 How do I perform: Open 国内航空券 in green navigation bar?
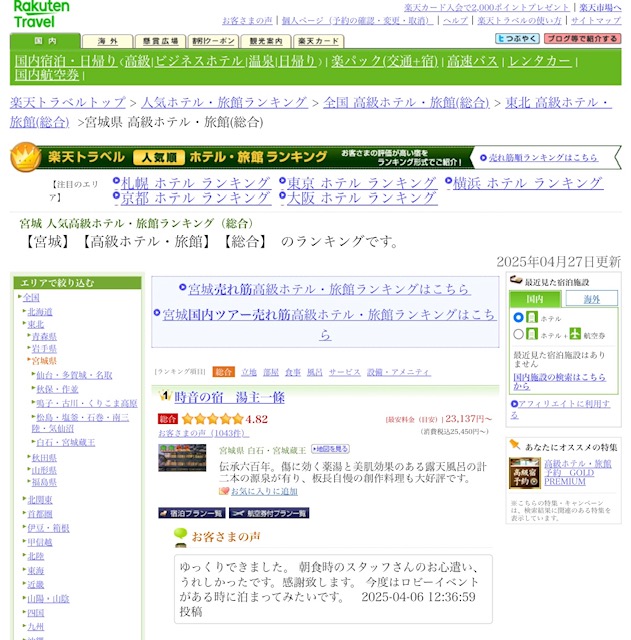pyautogui.click(x=47, y=75)
